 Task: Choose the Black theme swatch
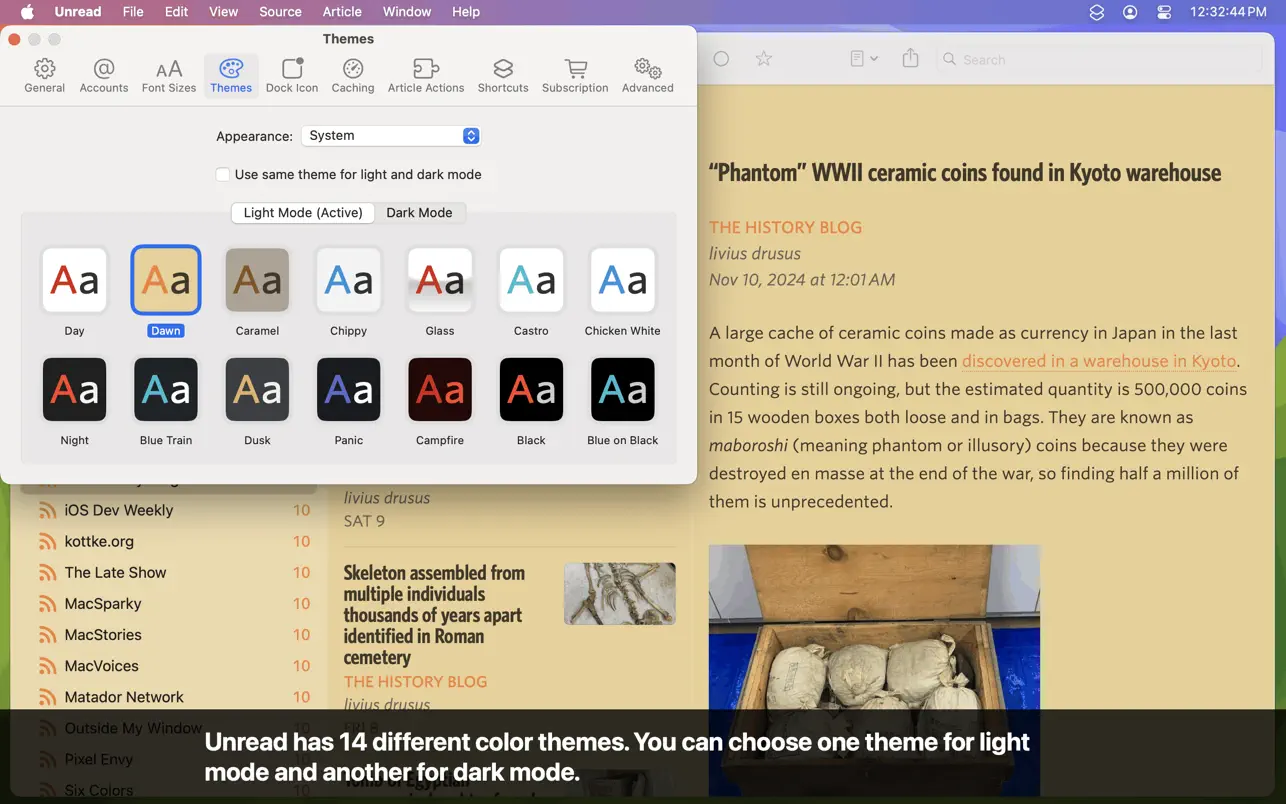coord(531,390)
